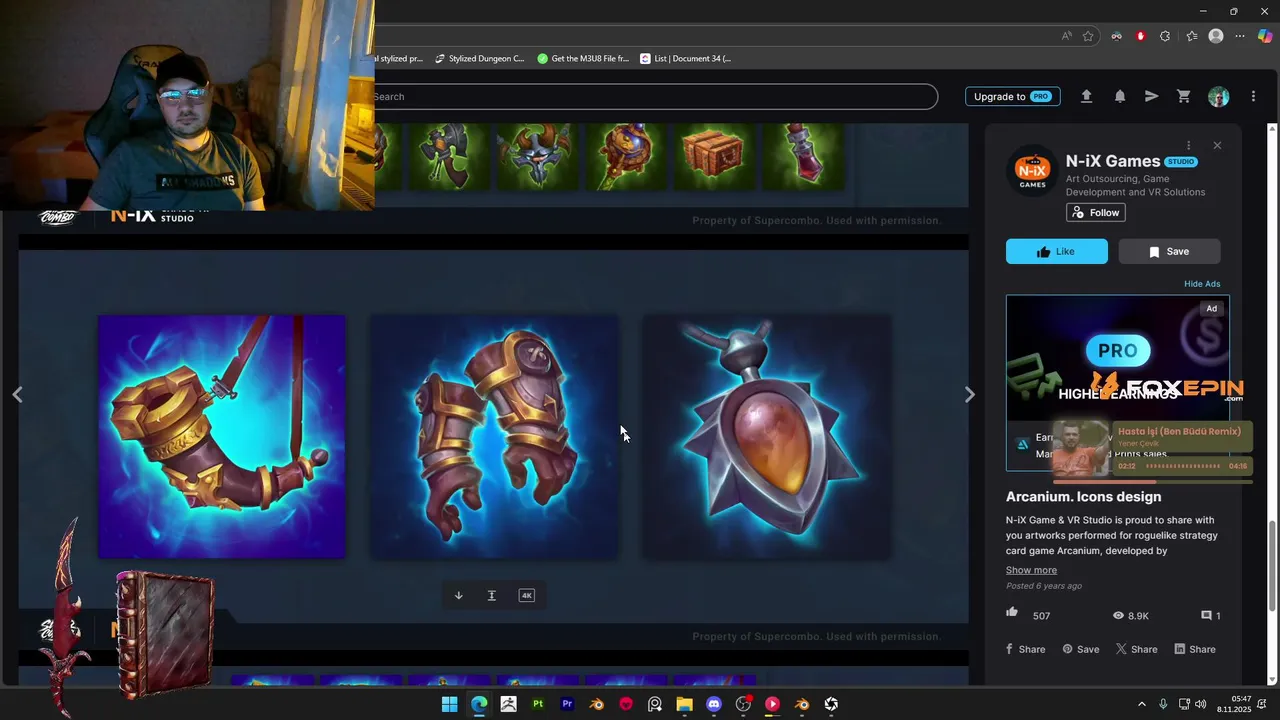Open the armored gauntlets icon artwork

tap(494, 436)
